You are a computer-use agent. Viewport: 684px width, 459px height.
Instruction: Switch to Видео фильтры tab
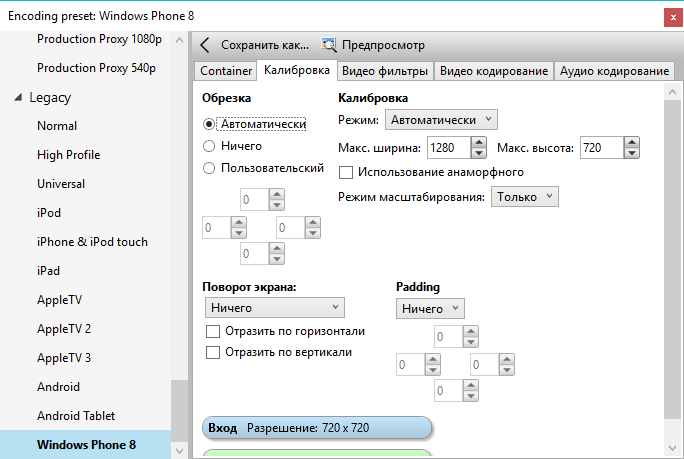click(x=385, y=71)
